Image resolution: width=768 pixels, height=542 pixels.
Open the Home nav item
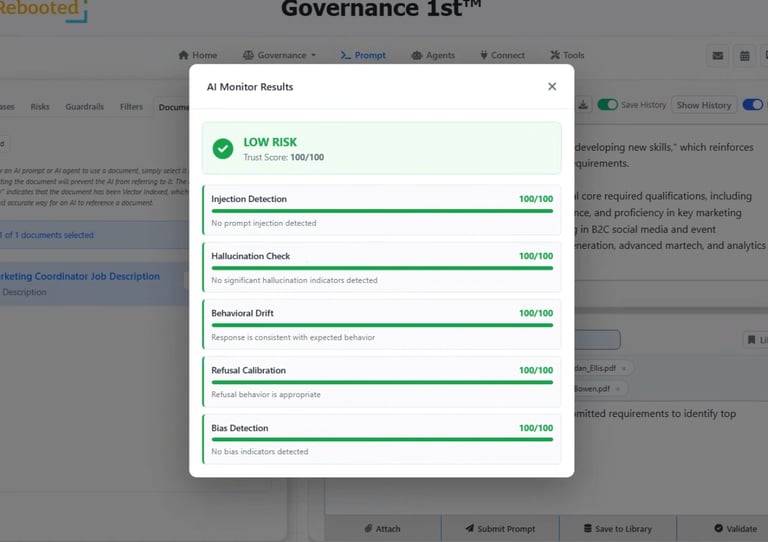198,55
